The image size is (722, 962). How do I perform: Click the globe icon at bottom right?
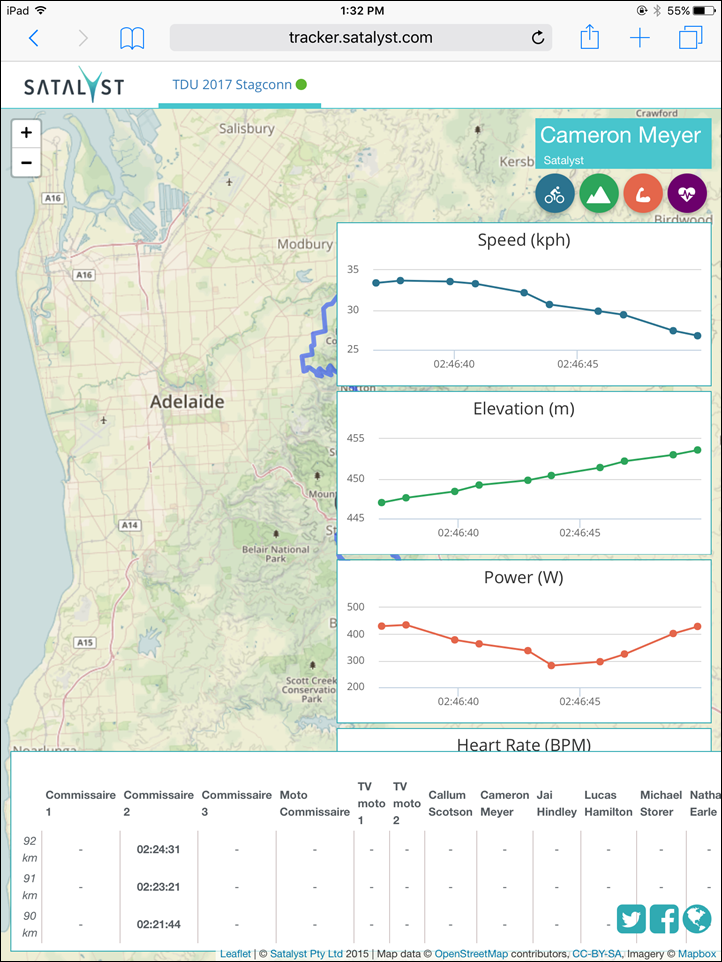click(x=697, y=919)
